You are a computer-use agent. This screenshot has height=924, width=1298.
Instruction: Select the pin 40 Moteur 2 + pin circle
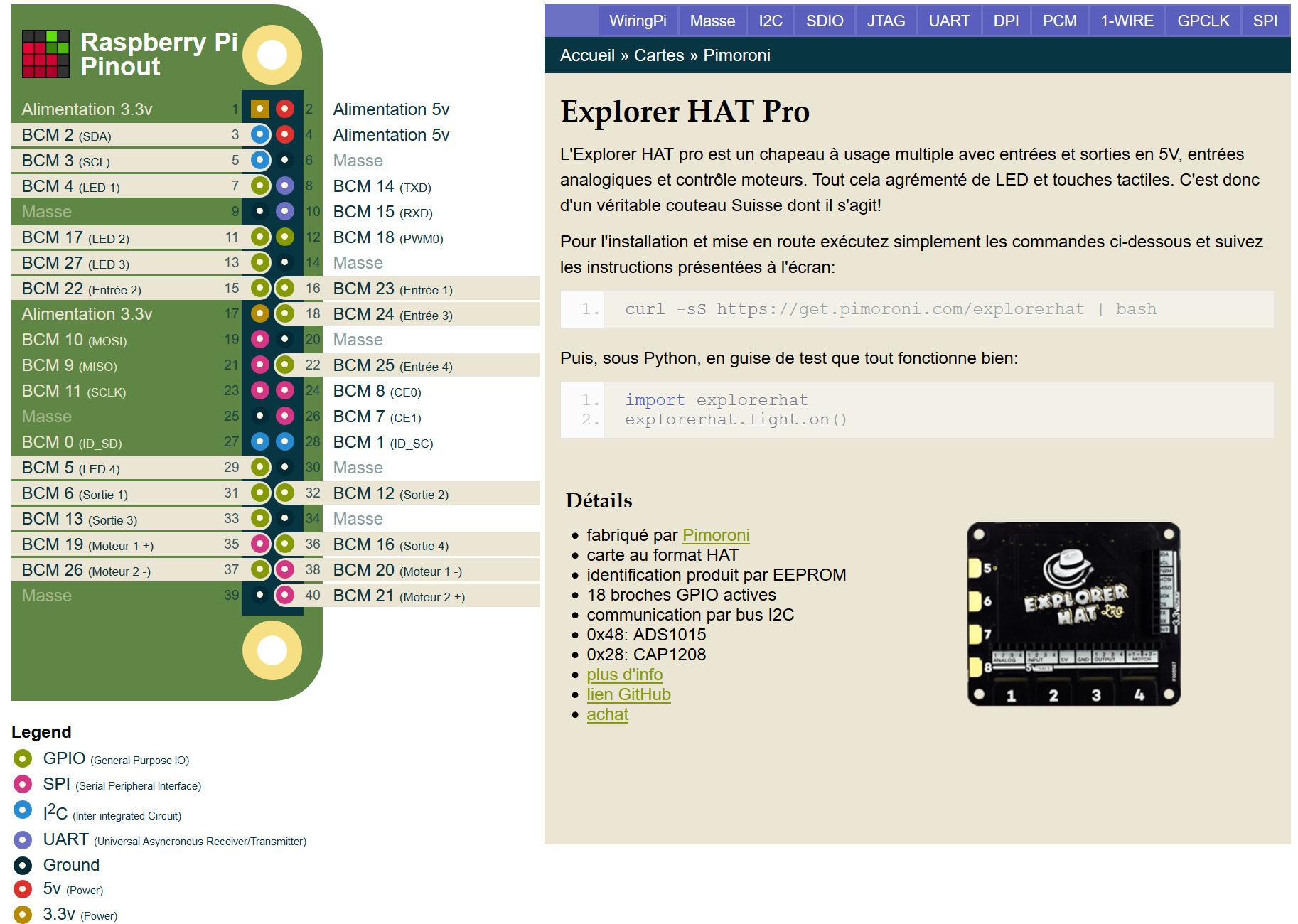pos(285,595)
